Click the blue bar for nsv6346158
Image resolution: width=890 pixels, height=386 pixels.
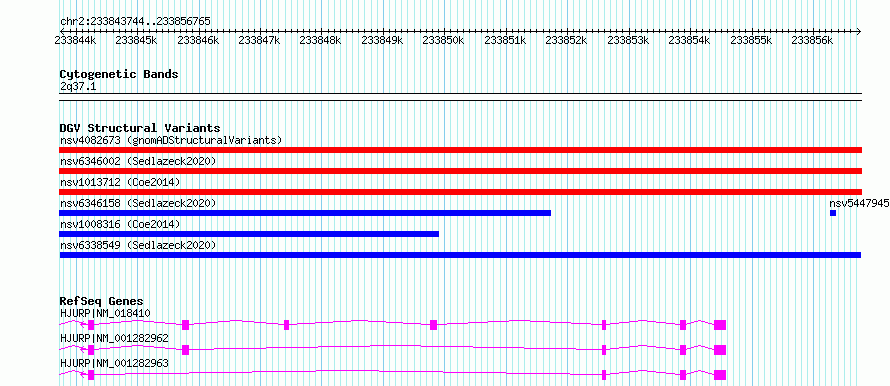coord(305,213)
